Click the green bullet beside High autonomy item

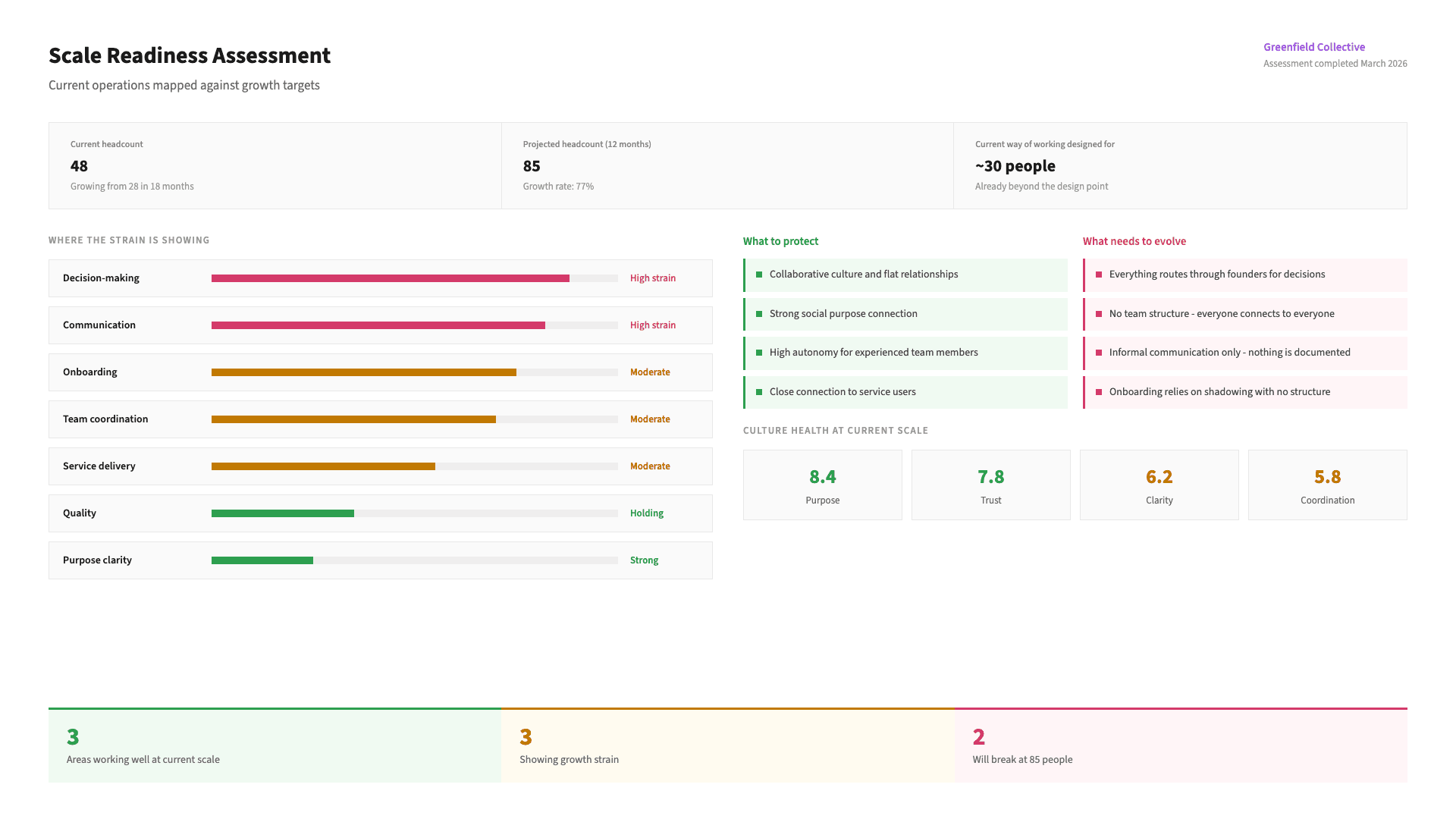[x=759, y=353]
